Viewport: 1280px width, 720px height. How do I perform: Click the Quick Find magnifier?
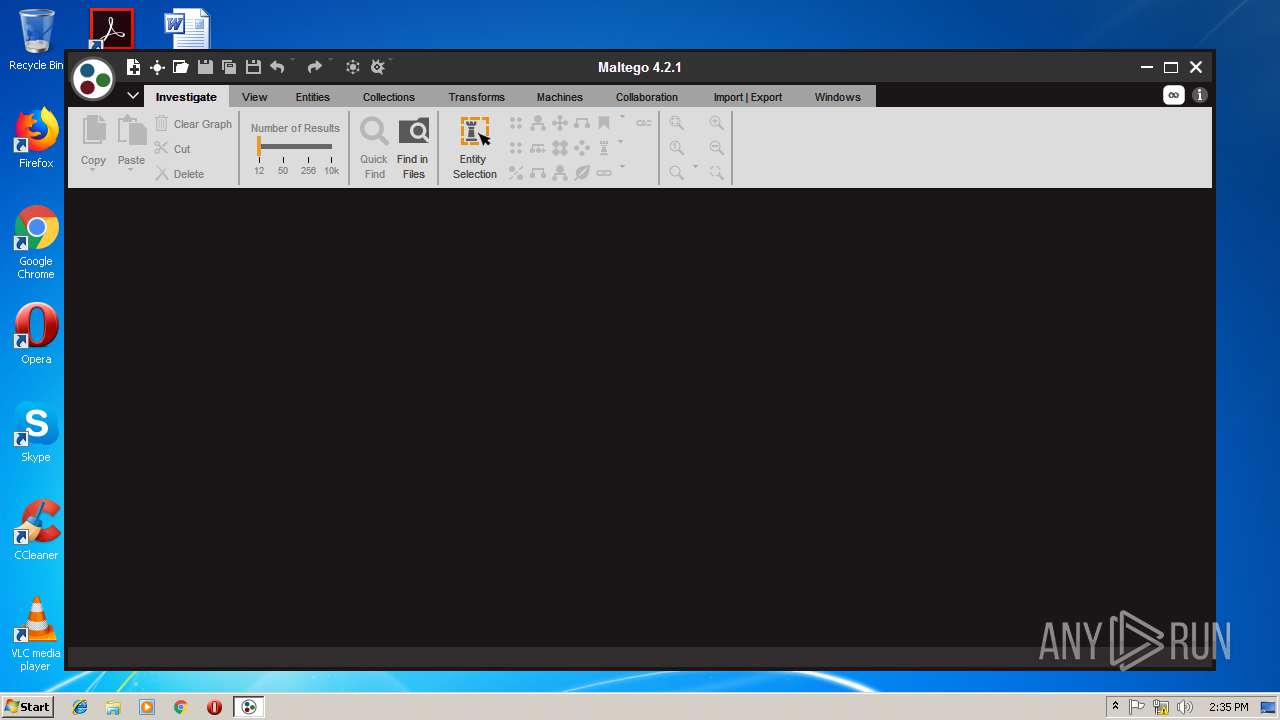click(x=374, y=148)
